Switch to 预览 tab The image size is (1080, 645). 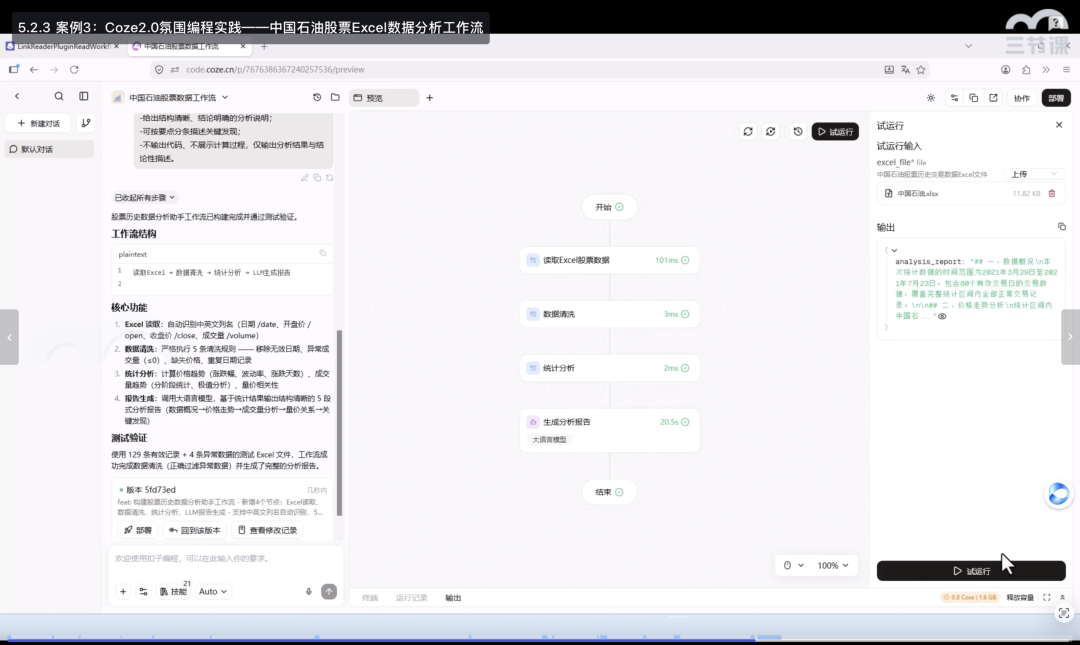(x=384, y=98)
